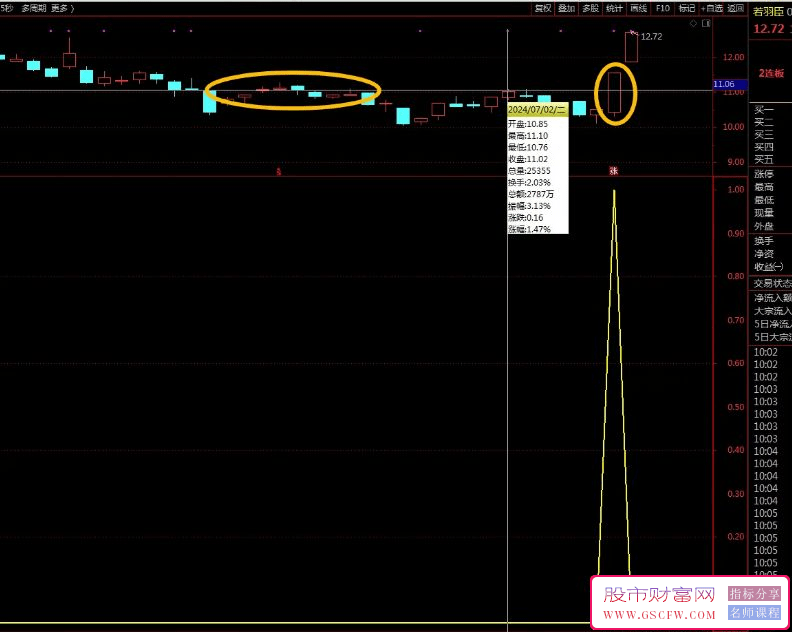Screen dimensions: 792x632
Task: Click the 大宗流入 block inflow row
Action: (x=772, y=311)
